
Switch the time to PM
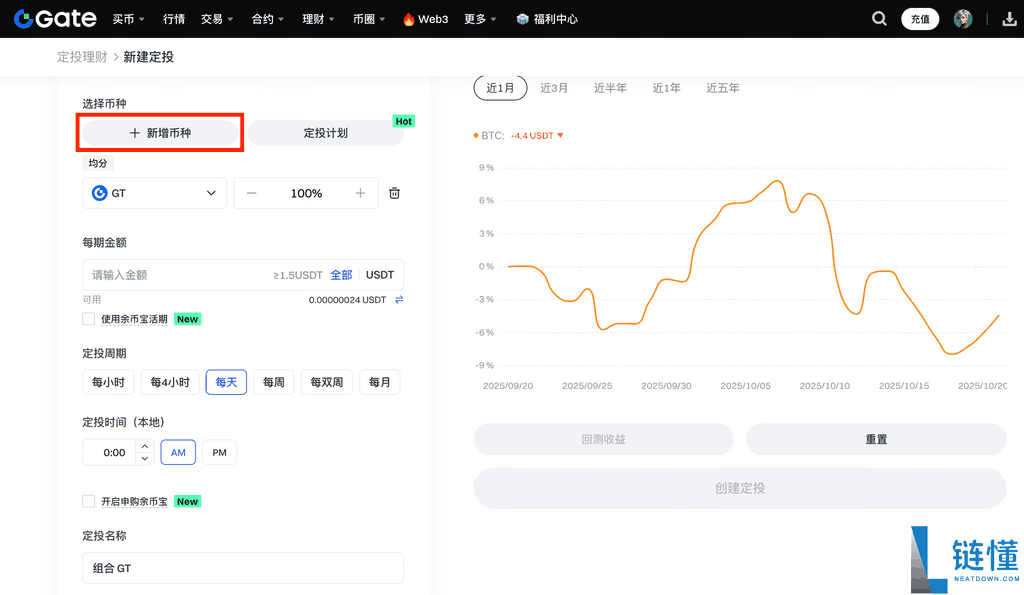(219, 452)
